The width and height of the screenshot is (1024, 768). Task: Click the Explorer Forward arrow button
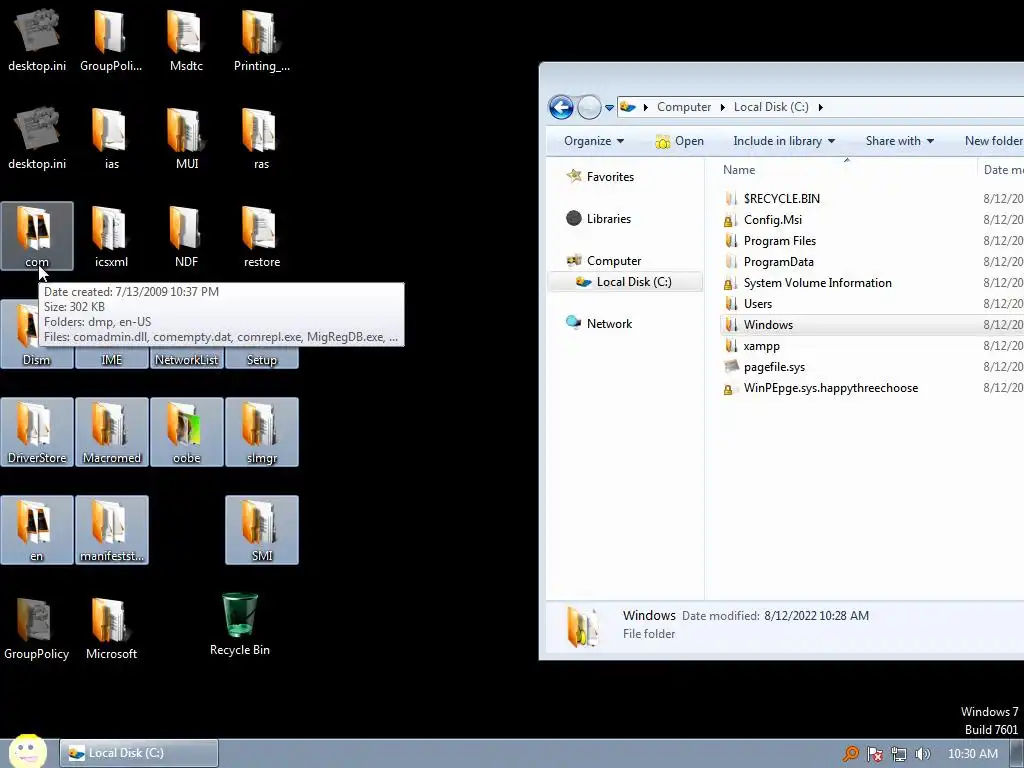(589, 107)
